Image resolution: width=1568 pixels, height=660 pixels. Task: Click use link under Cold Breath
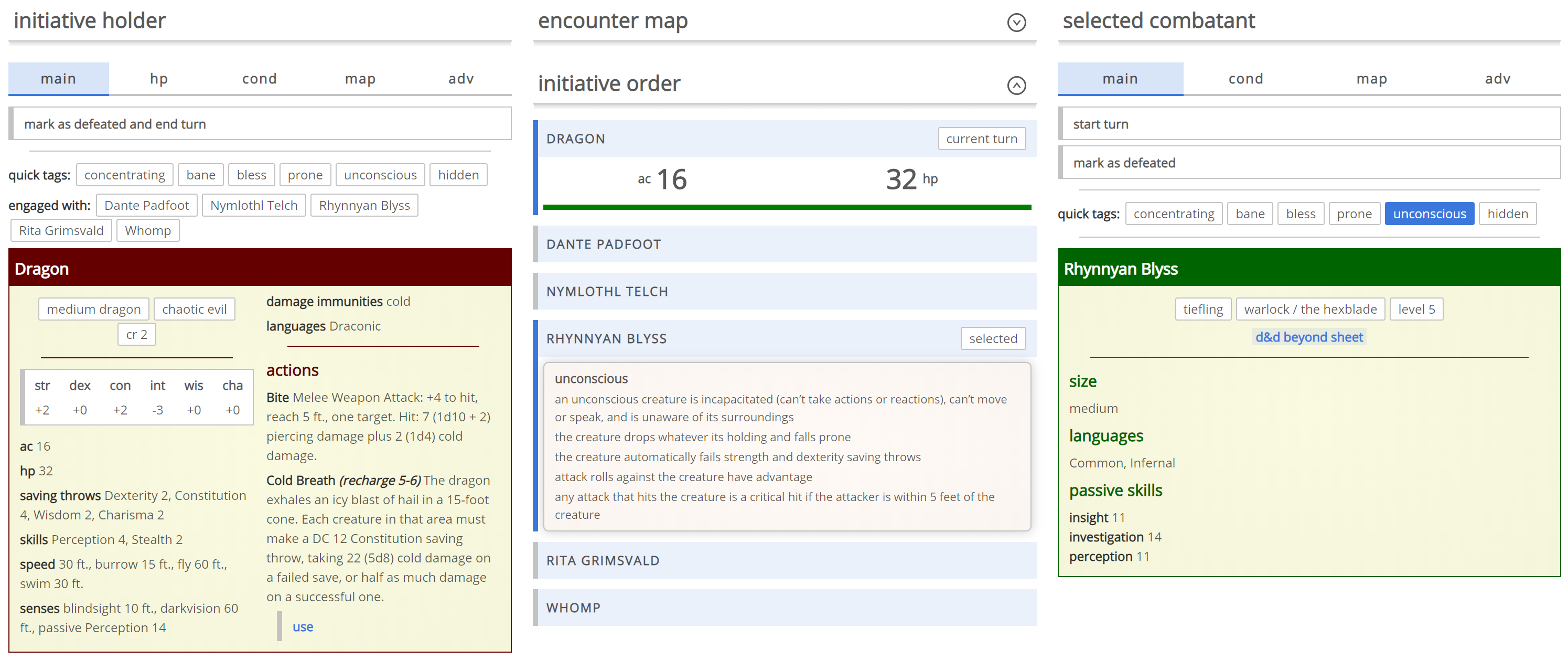coord(303,626)
